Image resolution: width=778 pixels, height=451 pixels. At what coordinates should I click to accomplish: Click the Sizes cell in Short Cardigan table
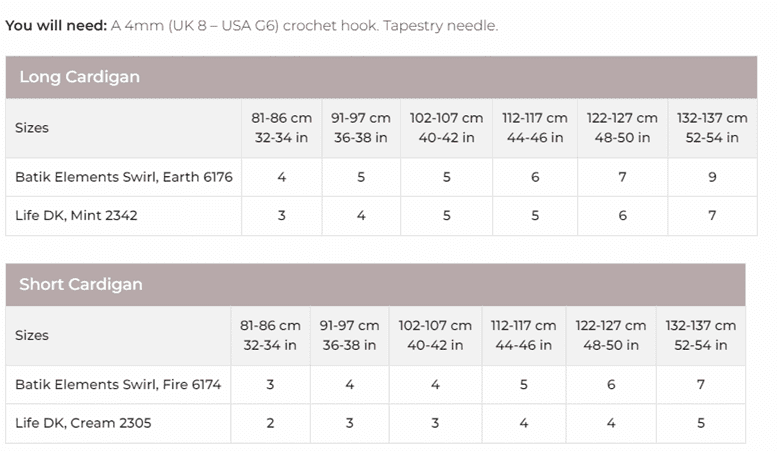[x=32, y=335]
